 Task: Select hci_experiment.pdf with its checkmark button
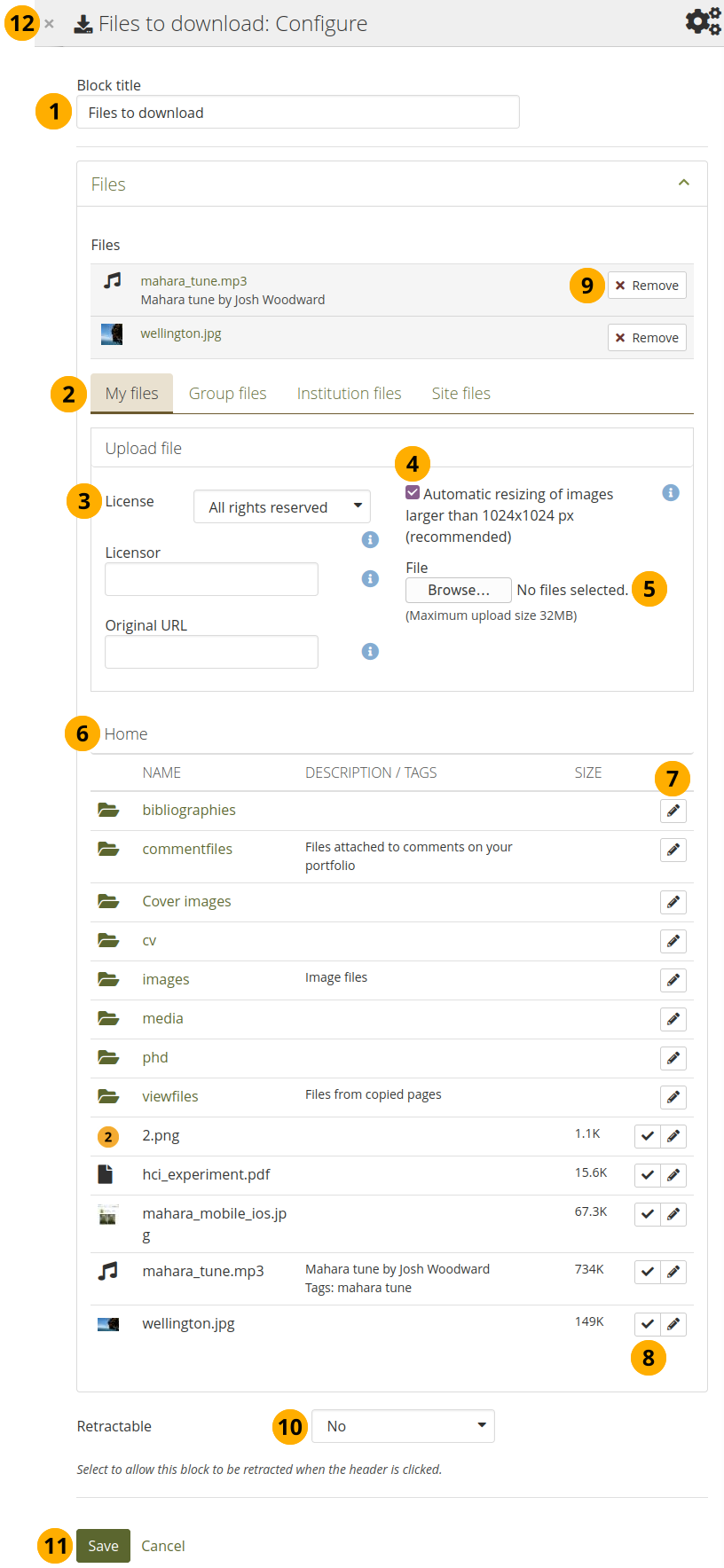tap(648, 1175)
